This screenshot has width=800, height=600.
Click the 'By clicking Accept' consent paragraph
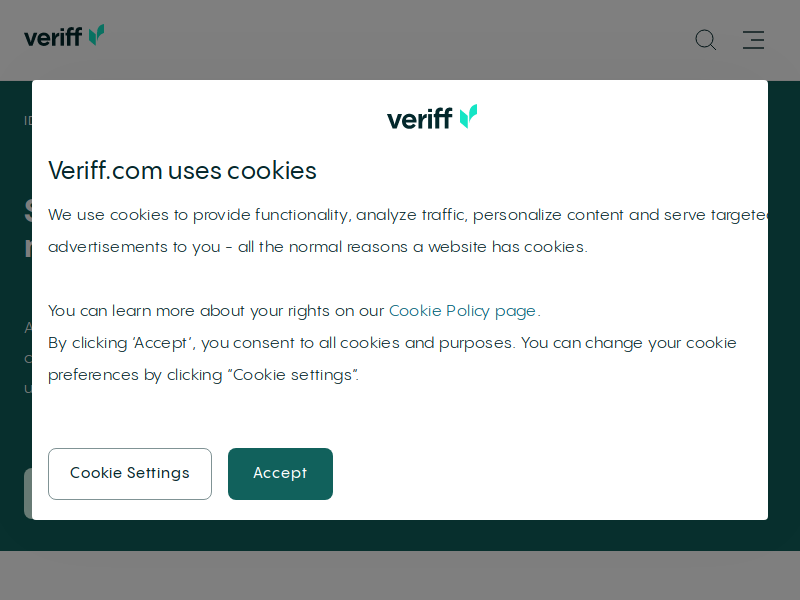coord(392,359)
